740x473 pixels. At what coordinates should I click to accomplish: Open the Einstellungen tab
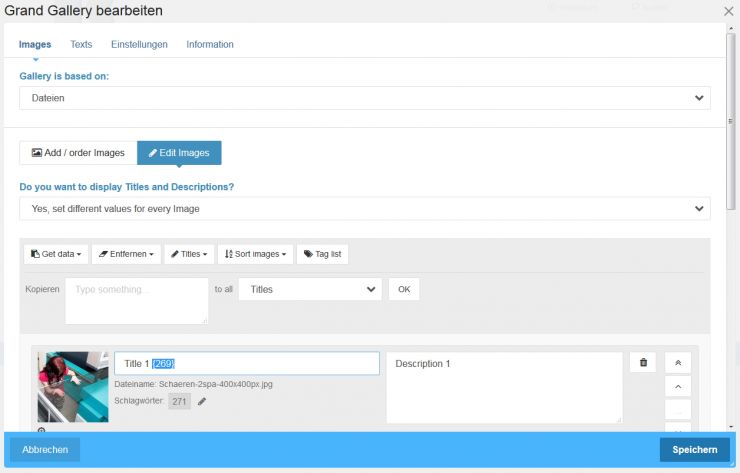click(139, 44)
